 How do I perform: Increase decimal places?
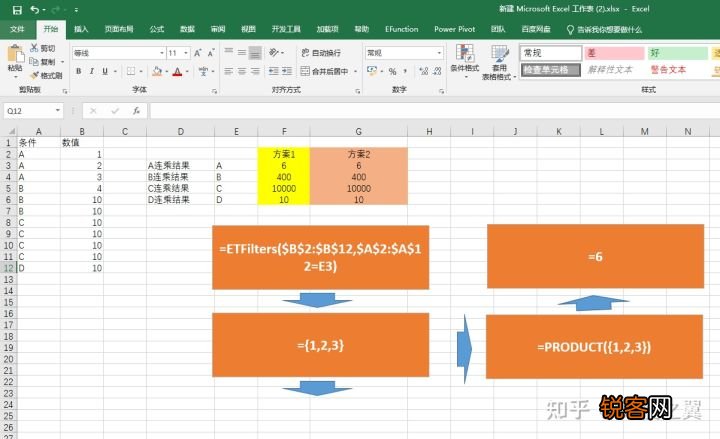point(424,71)
